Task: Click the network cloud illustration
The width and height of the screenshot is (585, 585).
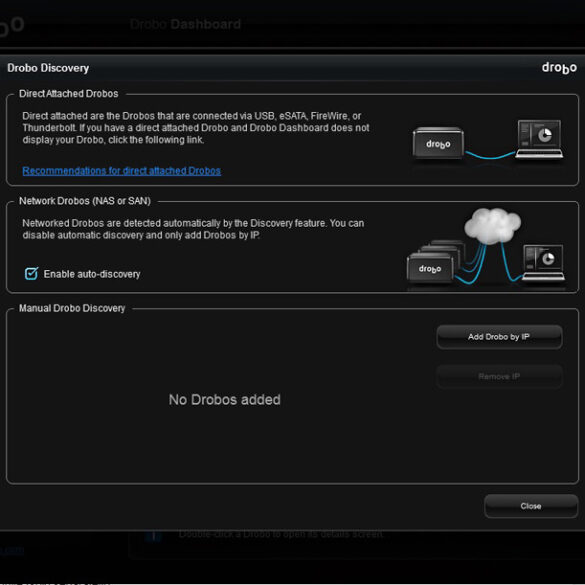Action: pyautogui.click(x=492, y=226)
